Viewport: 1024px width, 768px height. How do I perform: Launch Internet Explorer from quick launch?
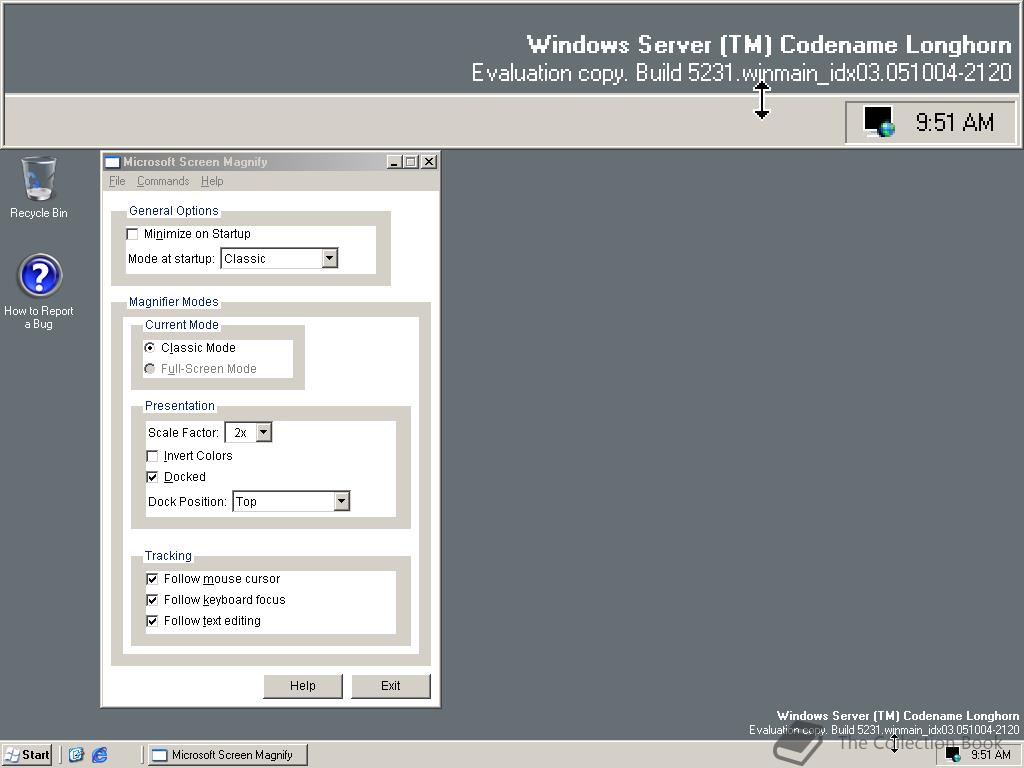(99, 755)
